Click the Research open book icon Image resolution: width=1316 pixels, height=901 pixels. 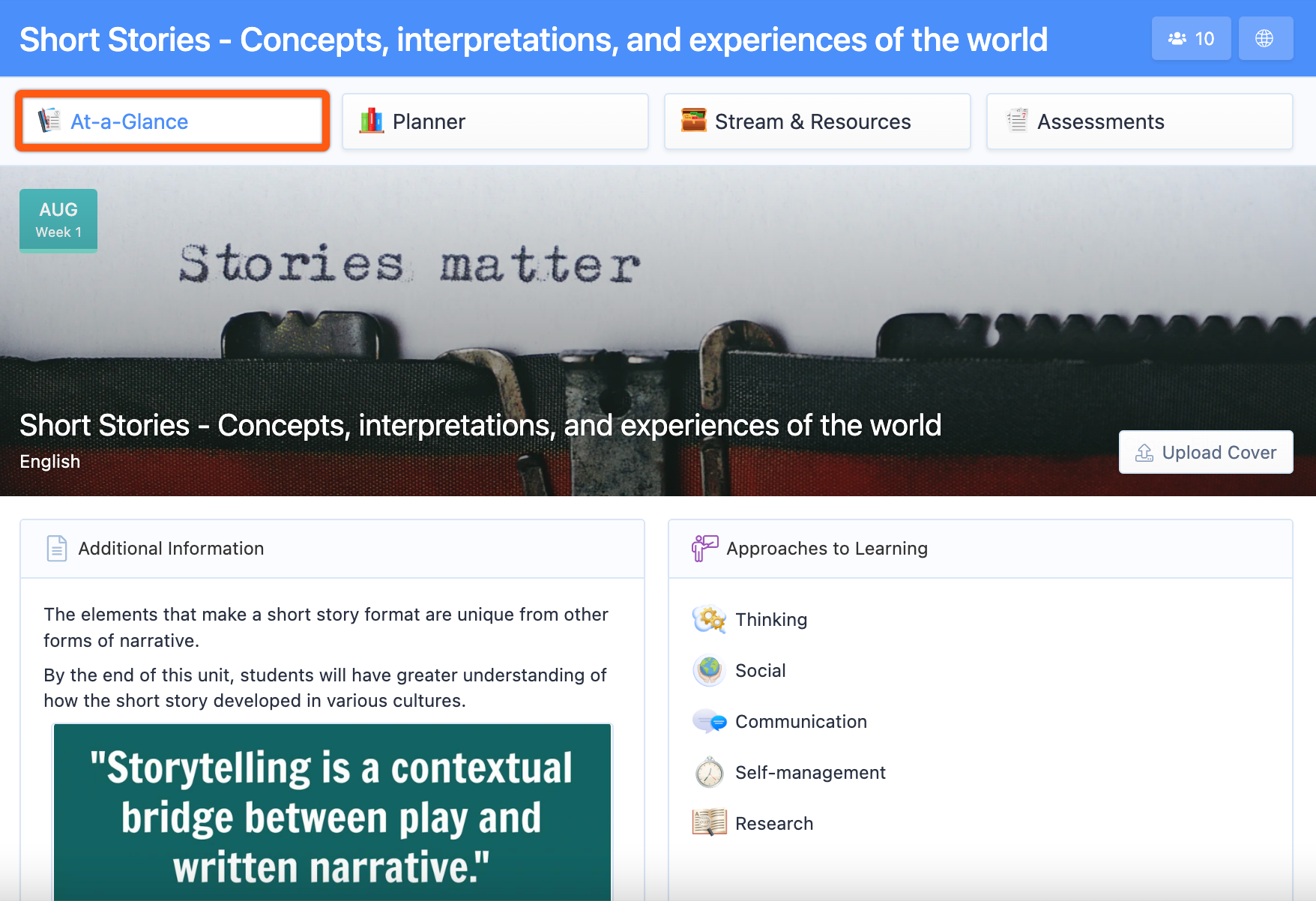pos(709,823)
